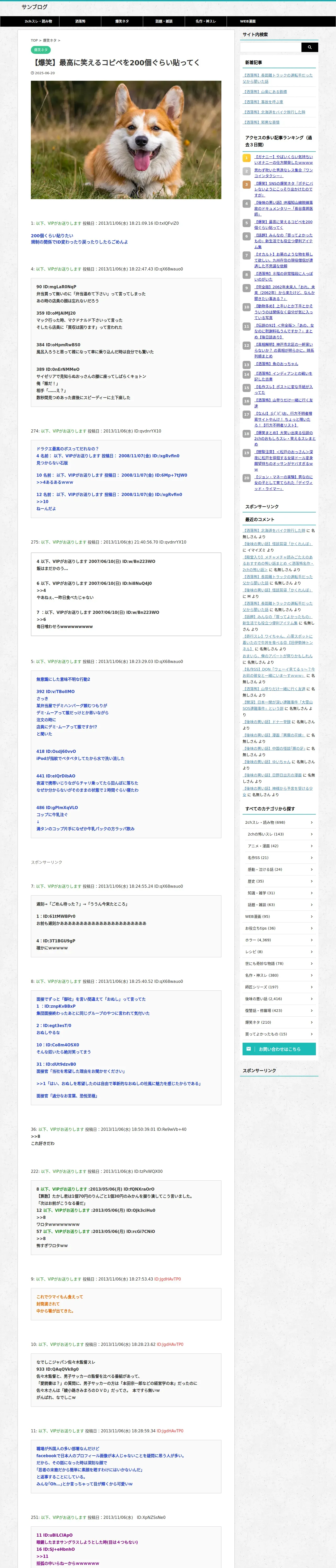This screenshot has width=336, height=1568.
Task: Click the サンブログ site title
Action: pyautogui.click(x=34, y=7)
